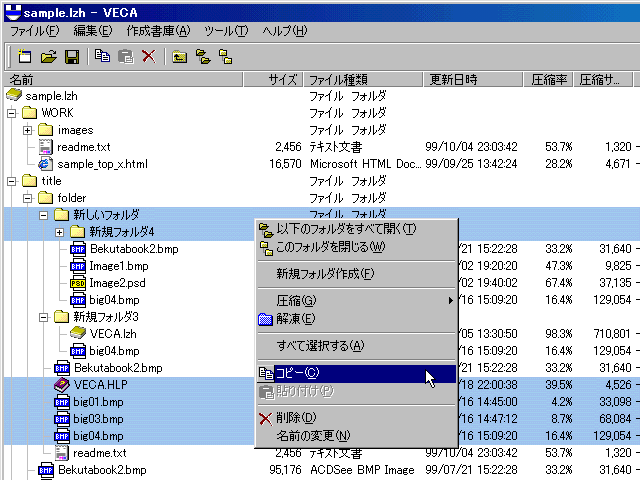This screenshot has width=640, height=480.
Task: Click the 新規フォルダ4 folder icon
Action: click(77, 232)
